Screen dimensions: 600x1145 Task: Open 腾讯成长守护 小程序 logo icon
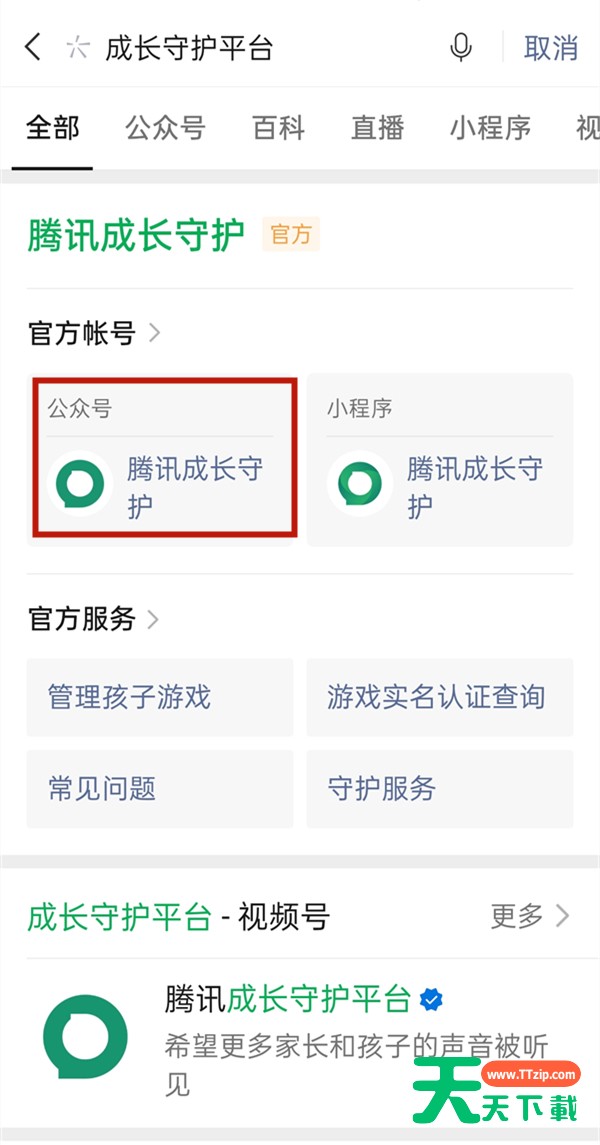359,483
